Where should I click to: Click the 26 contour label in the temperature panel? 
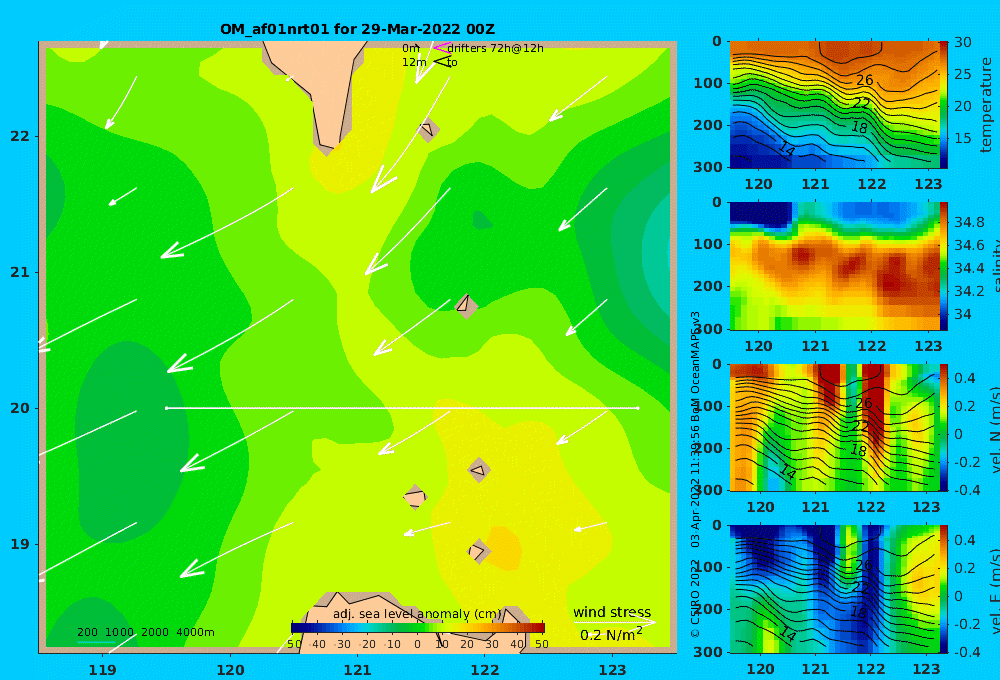[x=864, y=80]
